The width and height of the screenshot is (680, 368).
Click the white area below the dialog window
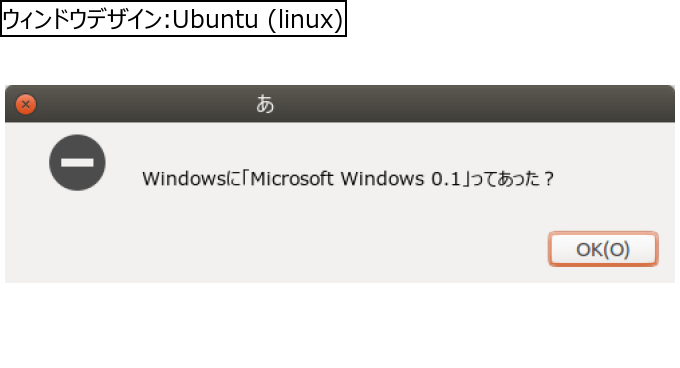pyautogui.click(x=340, y=325)
